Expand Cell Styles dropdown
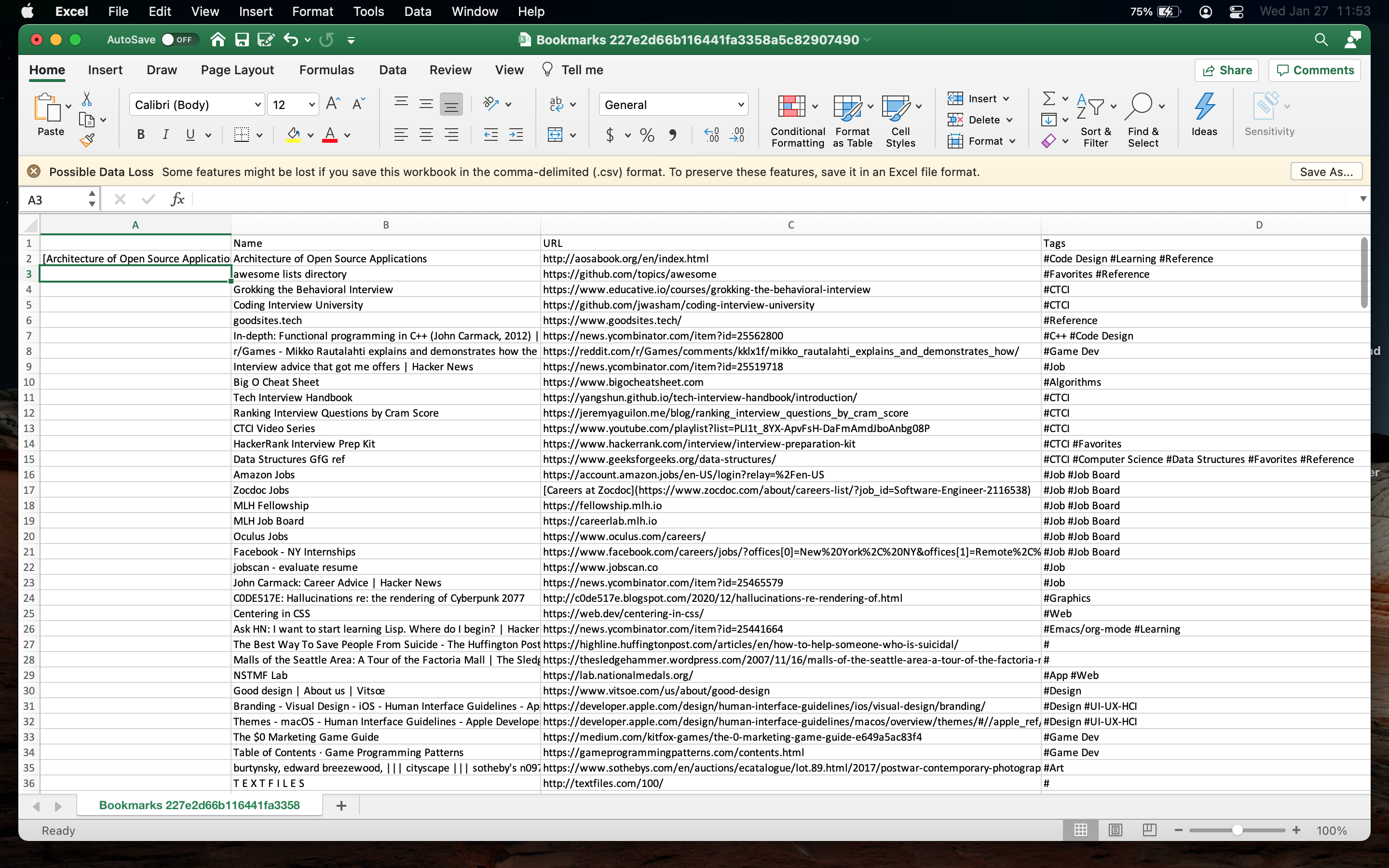Screen dimensions: 1389x868 (x=919, y=106)
